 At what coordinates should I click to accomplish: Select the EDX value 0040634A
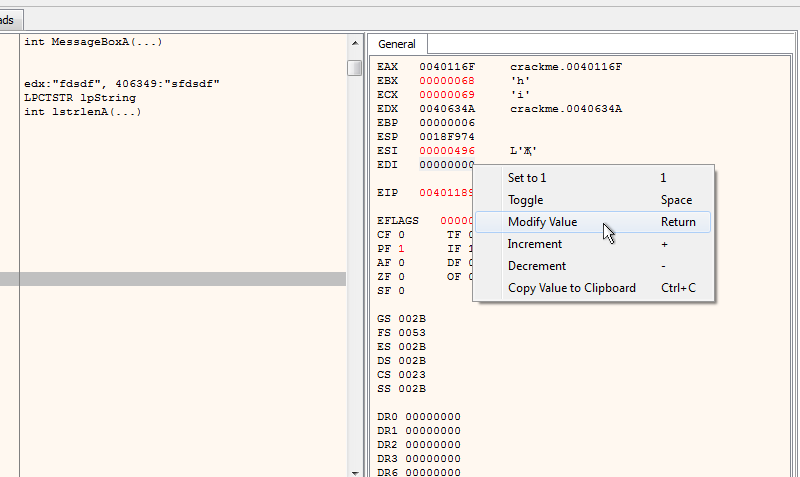click(447, 109)
